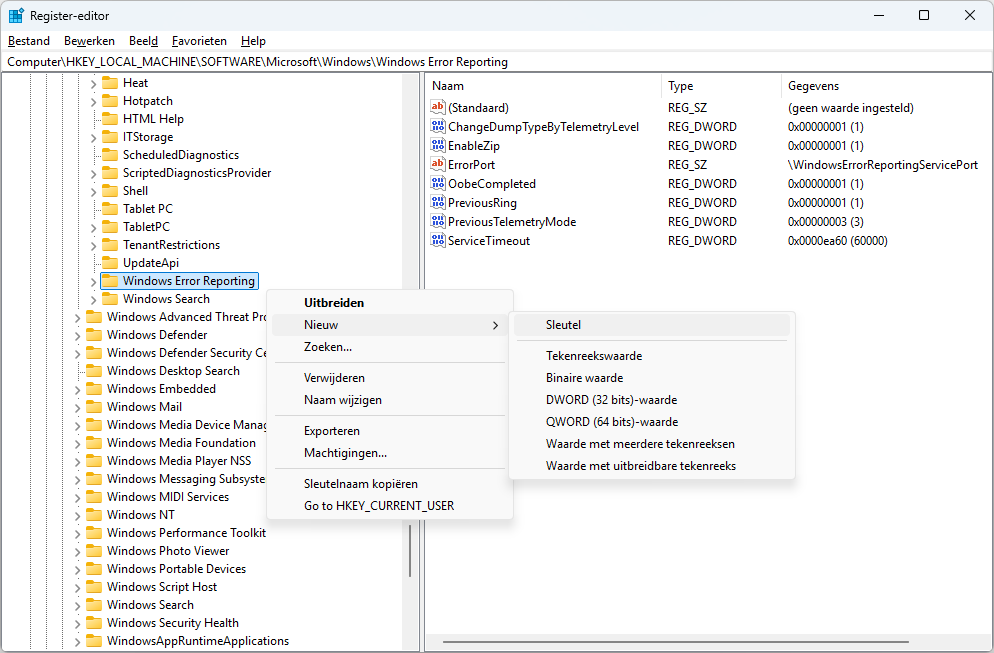This screenshot has width=994, height=653.
Task: Click the HTML Help folder icon
Action: point(110,119)
